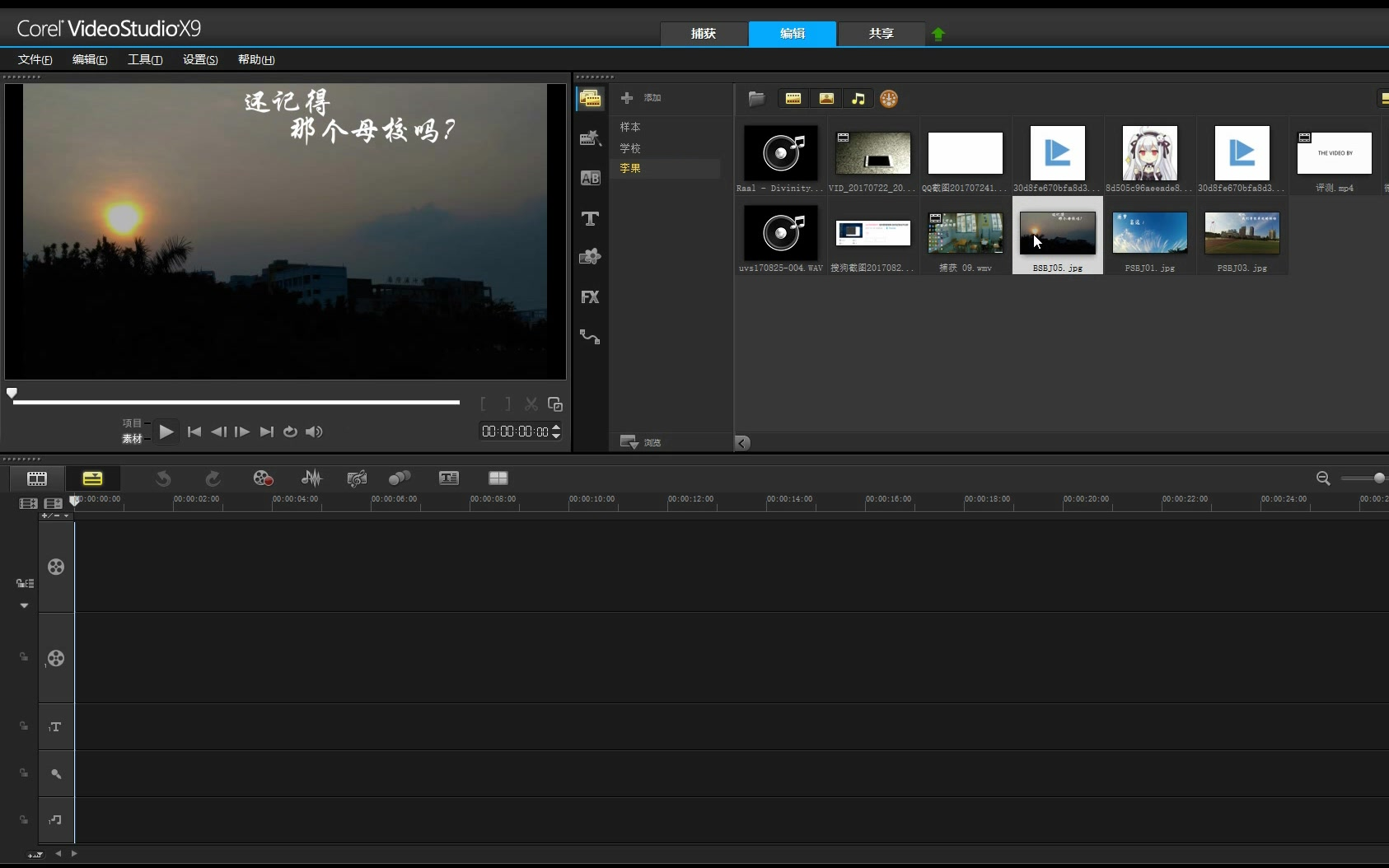
Task: Click the Undo arrow in timeline toolbar
Action: click(163, 478)
